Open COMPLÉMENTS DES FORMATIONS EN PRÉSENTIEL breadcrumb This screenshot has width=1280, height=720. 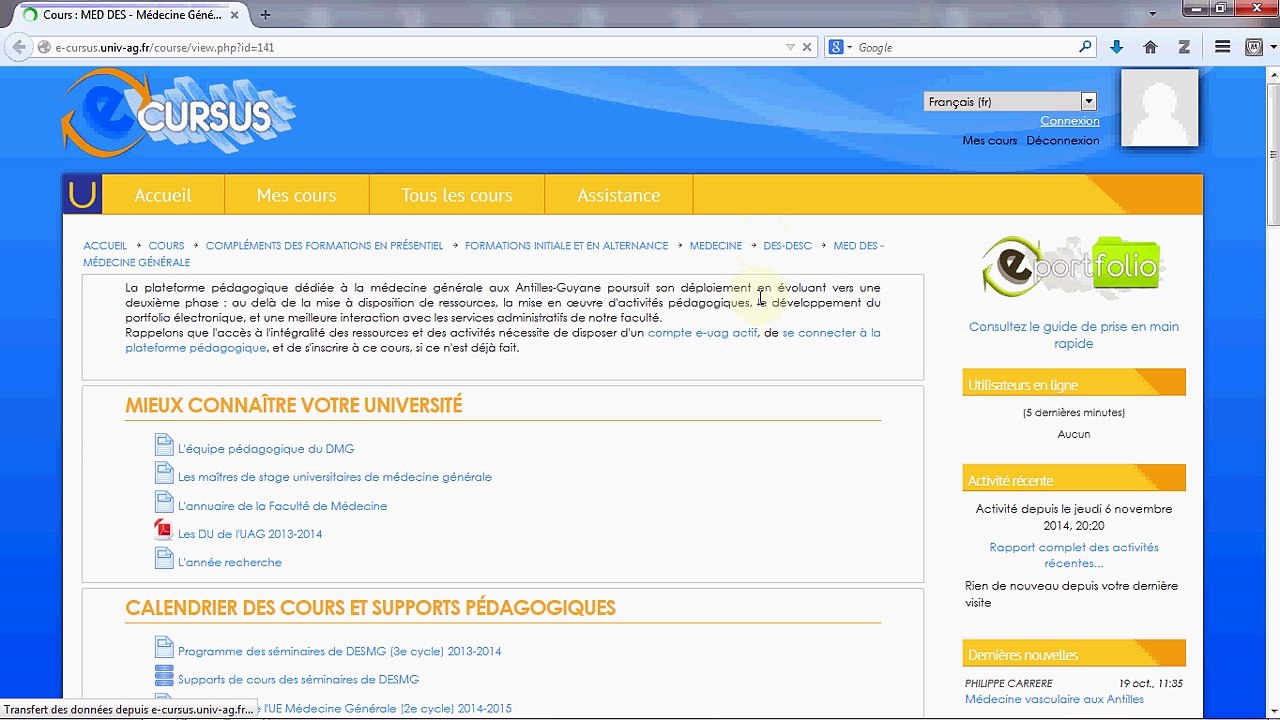324,246
